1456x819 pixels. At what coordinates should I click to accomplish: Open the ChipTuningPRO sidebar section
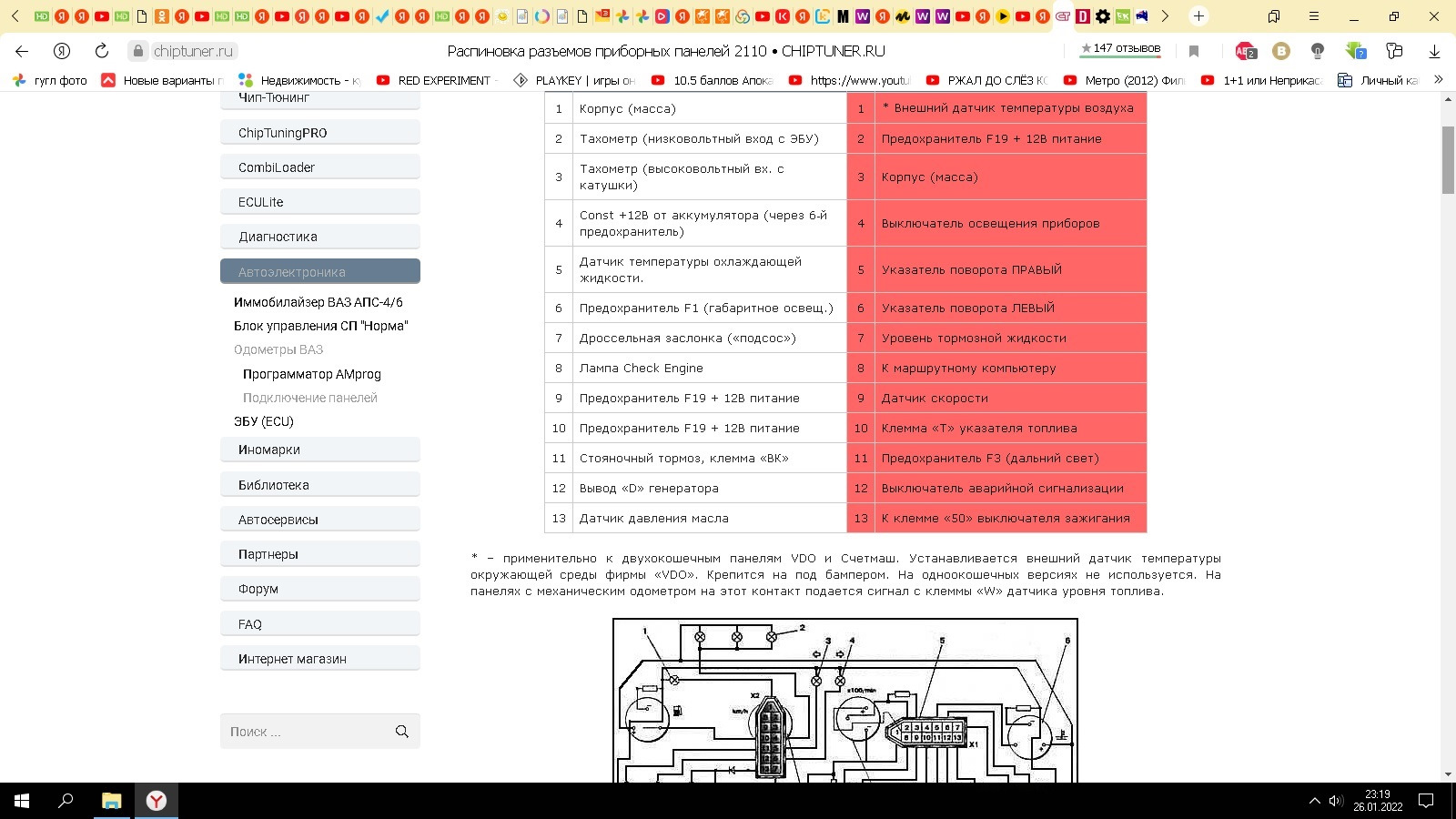[x=320, y=133]
